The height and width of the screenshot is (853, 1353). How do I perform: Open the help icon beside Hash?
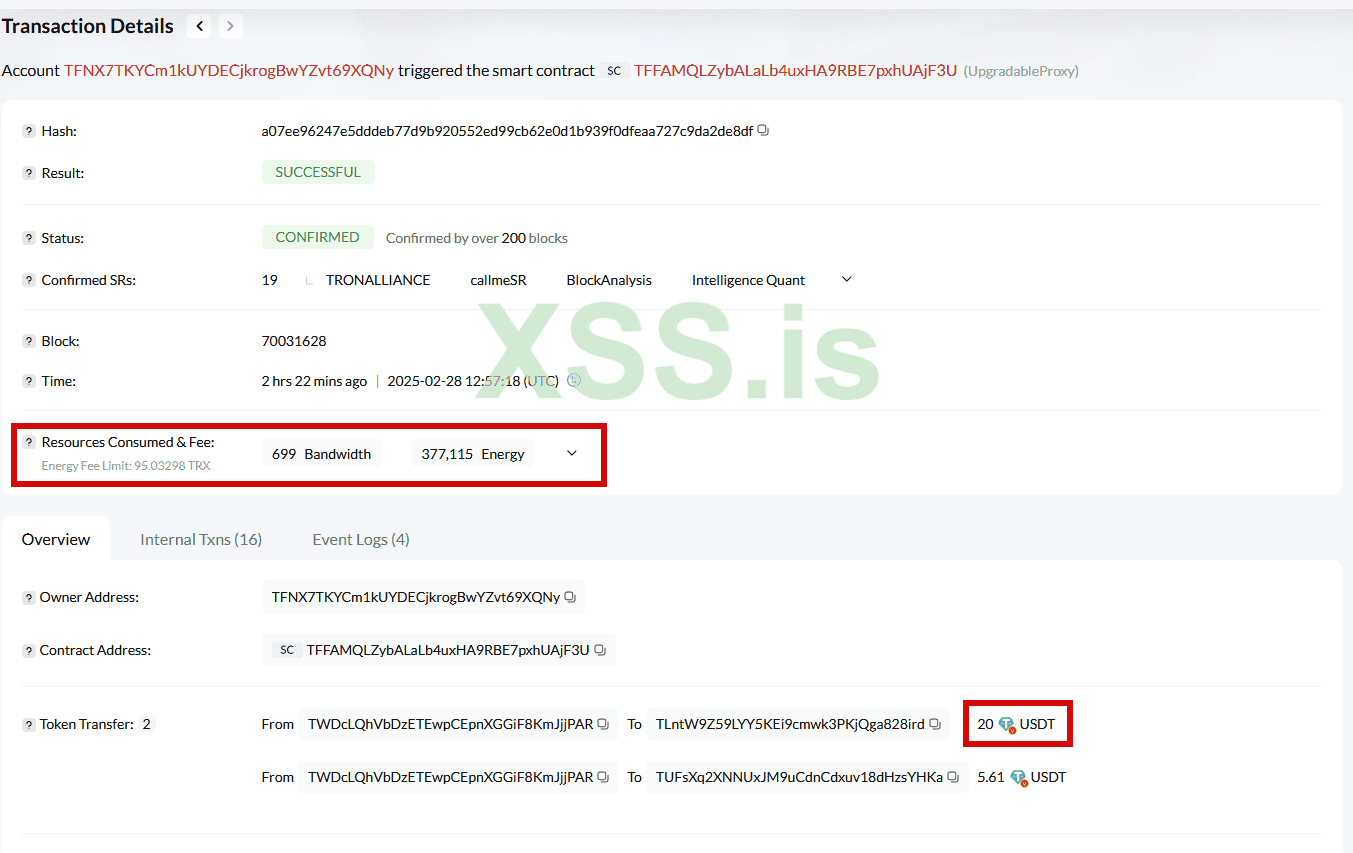click(29, 131)
